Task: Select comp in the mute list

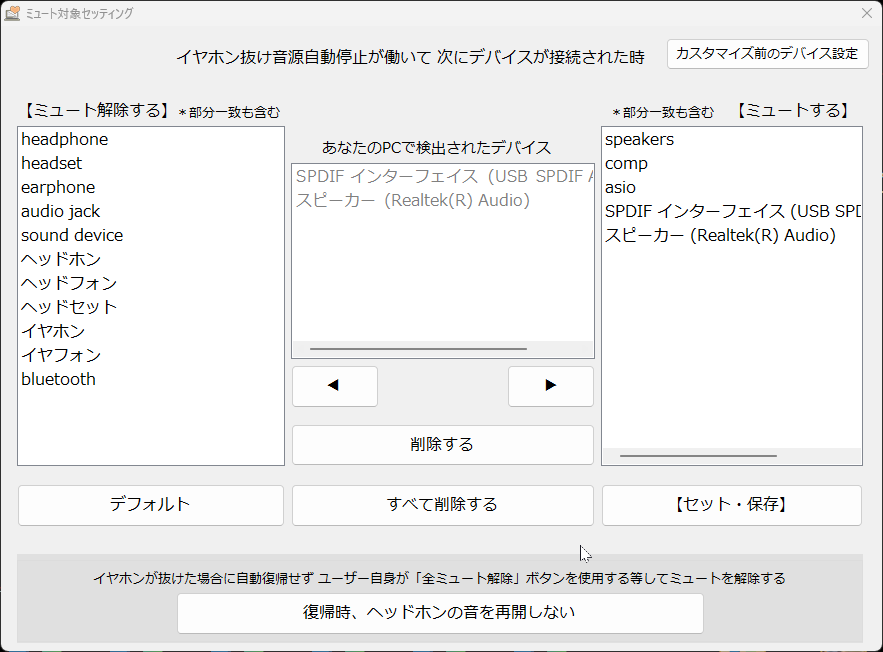Action: pyautogui.click(x=627, y=163)
